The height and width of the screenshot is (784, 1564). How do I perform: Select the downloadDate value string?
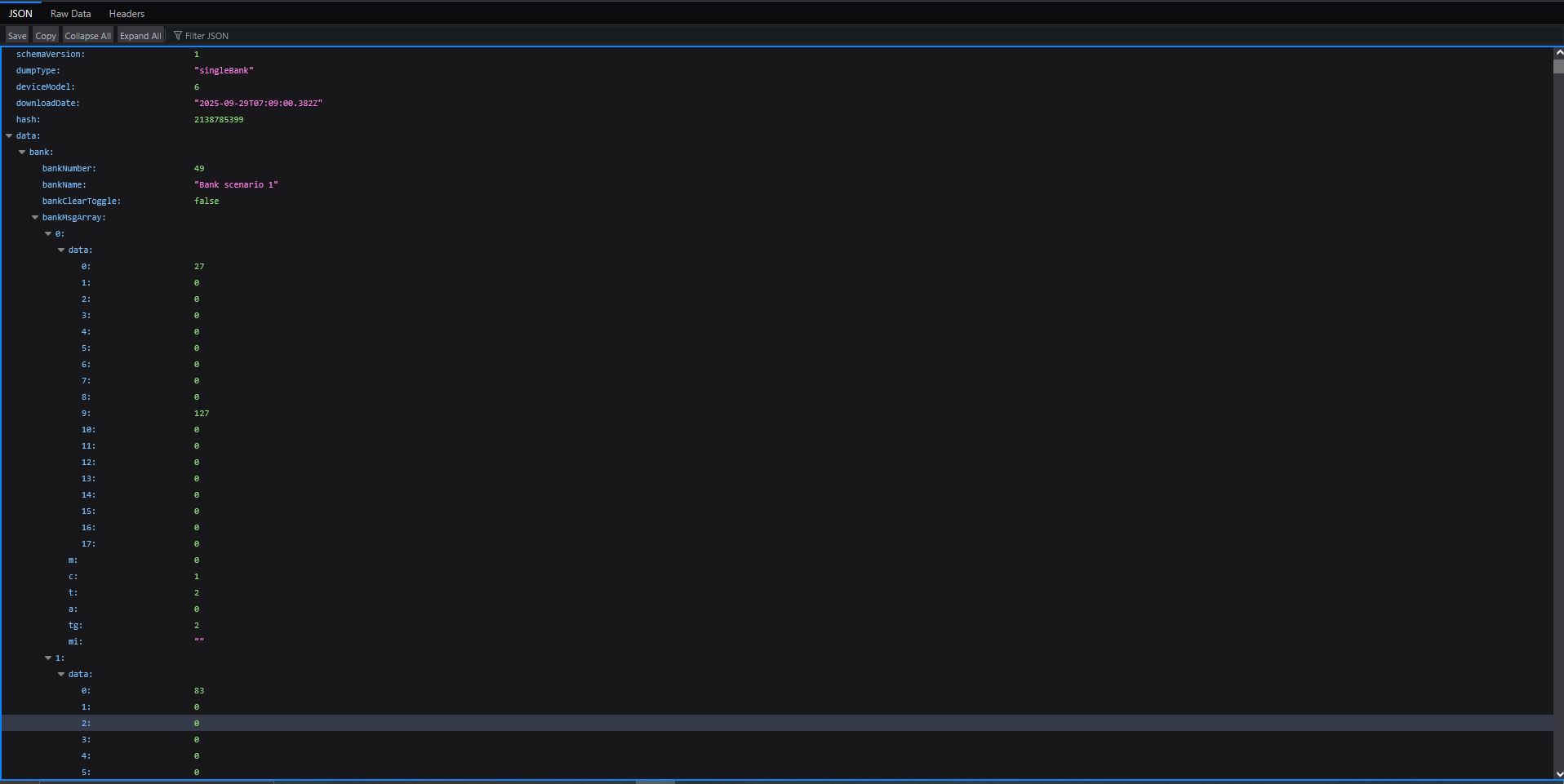(258, 104)
